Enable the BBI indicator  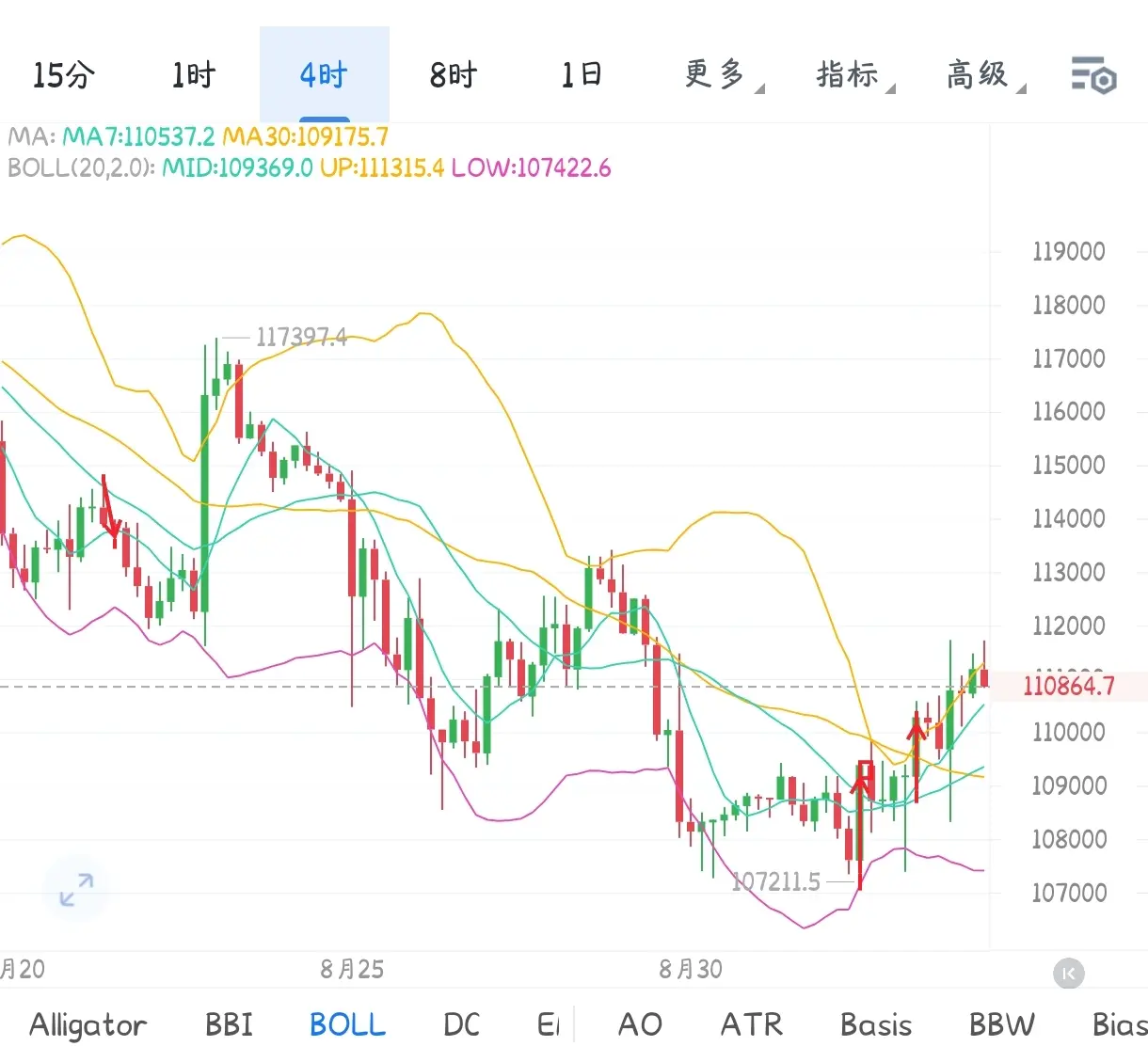point(230,1024)
